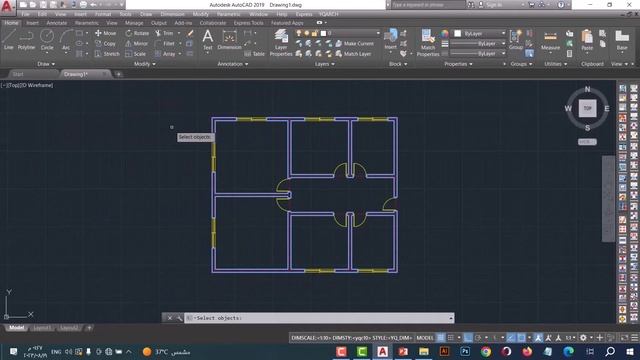The width and height of the screenshot is (640, 360).
Task: Click the command line input field
Action: [x=319, y=318]
